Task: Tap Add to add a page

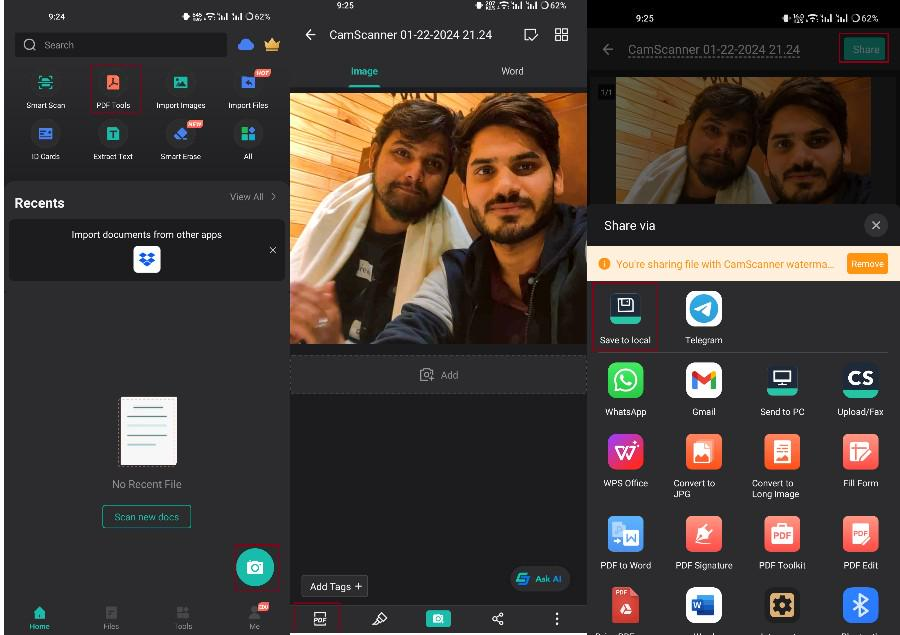Action: pyautogui.click(x=439, y=375)
